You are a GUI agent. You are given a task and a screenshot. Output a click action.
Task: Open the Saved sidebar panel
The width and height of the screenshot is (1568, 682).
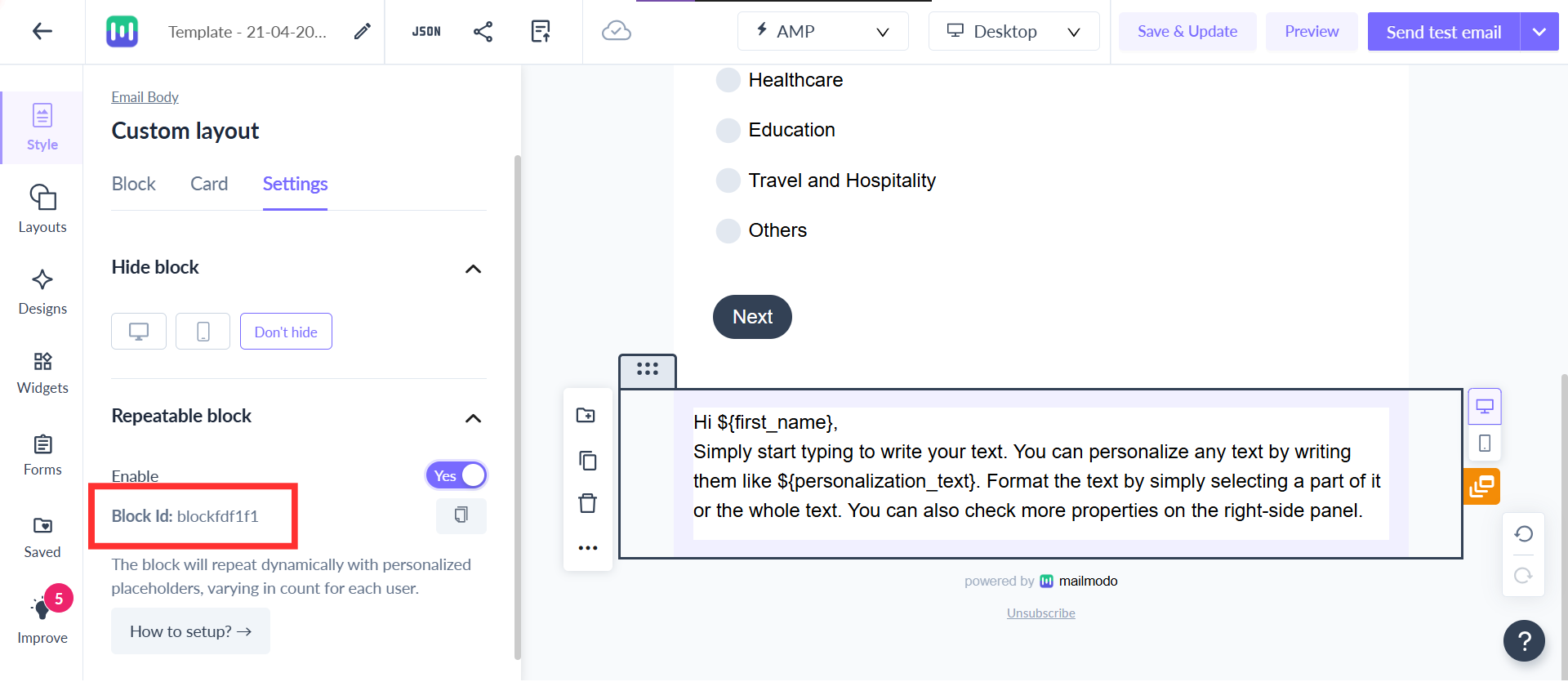[x=42, y=537]
